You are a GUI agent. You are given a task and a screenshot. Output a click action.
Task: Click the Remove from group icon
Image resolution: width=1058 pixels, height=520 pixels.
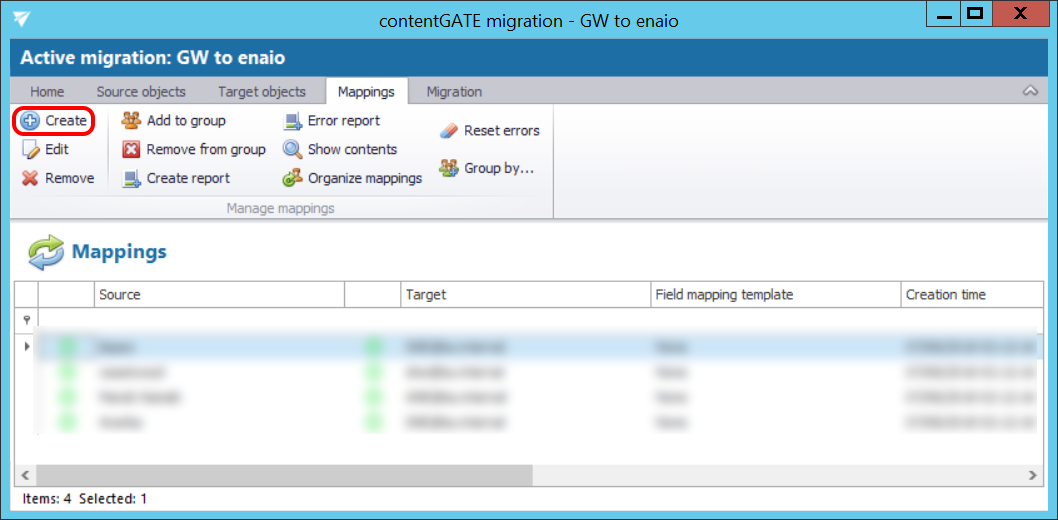(131, 150)
